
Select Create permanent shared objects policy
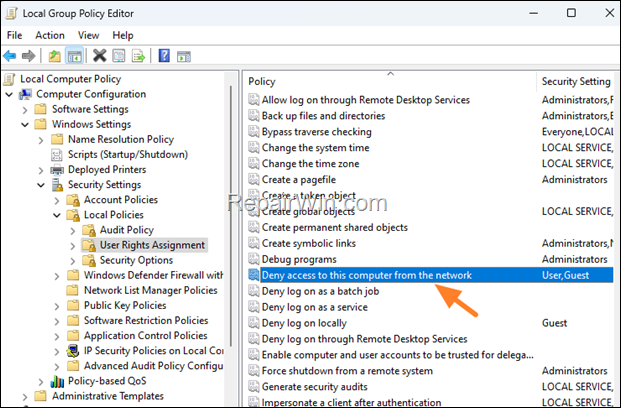(x=335, y=227)
